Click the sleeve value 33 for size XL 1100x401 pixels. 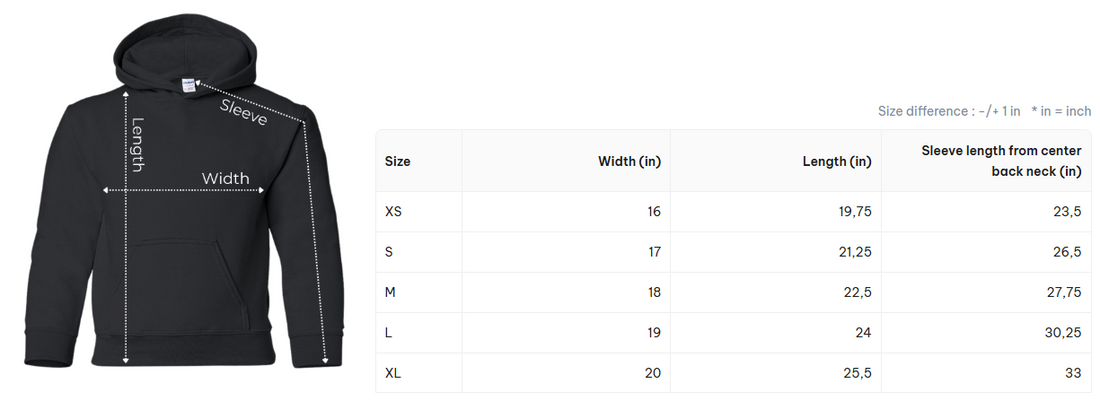coord(1073,373)
